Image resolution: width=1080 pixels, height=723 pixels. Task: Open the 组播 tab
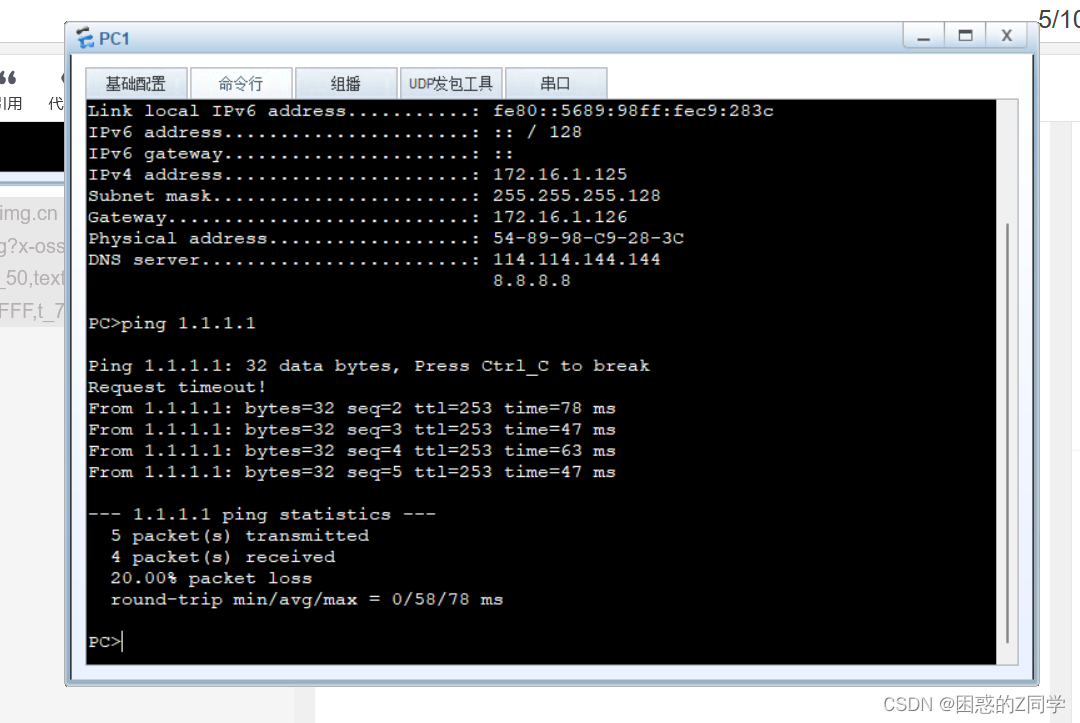tap(346, 83)
